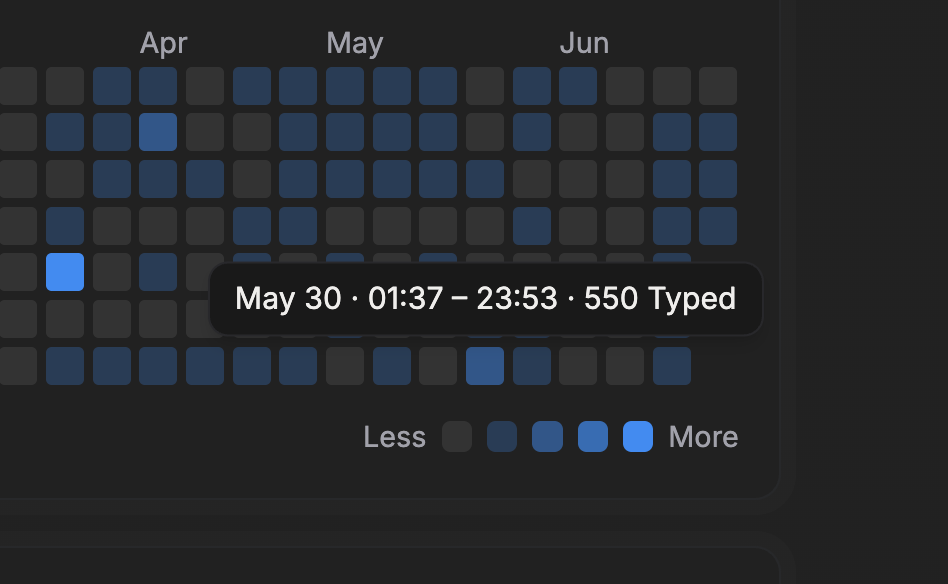Image resolution: width=948 pixels, height=584 pixels.
Task: Click the Apr month label
Action: pos(163,44)
